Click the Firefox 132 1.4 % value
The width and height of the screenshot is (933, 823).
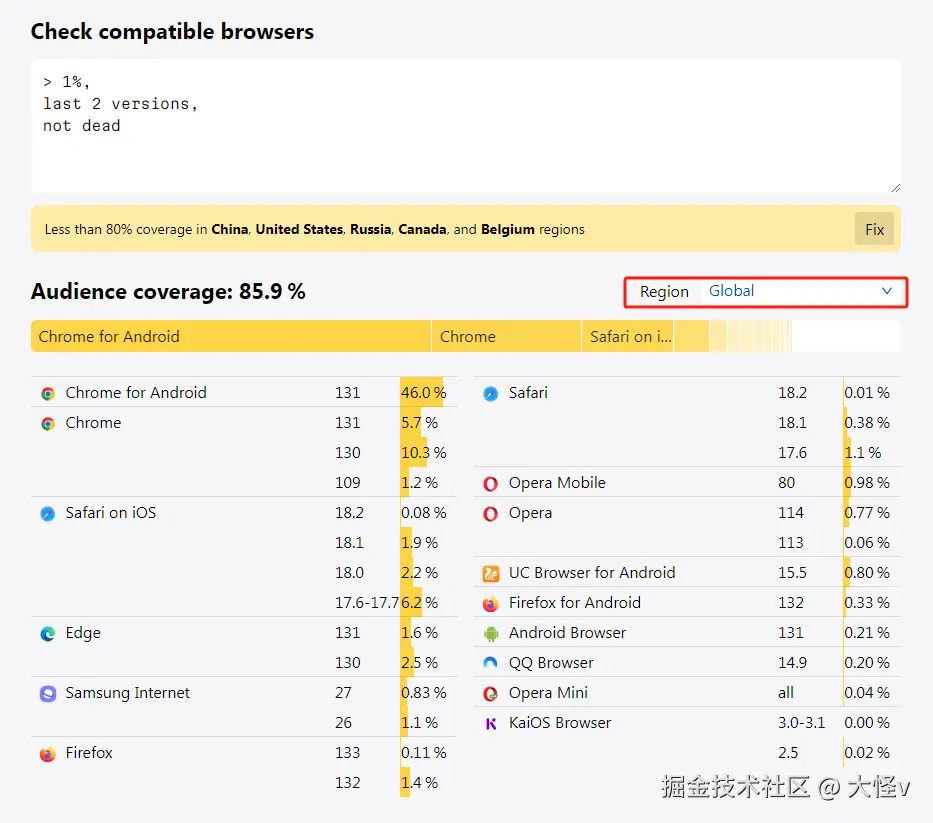419,783
